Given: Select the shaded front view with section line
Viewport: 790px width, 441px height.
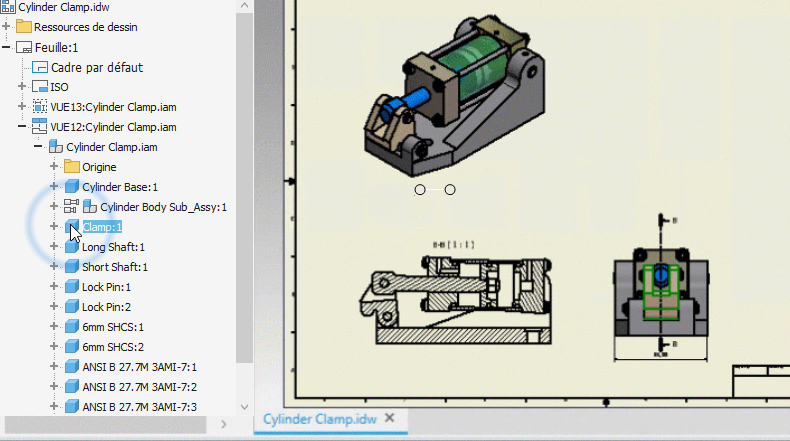Looking at the screenshot, I should [x=661, y=292].
